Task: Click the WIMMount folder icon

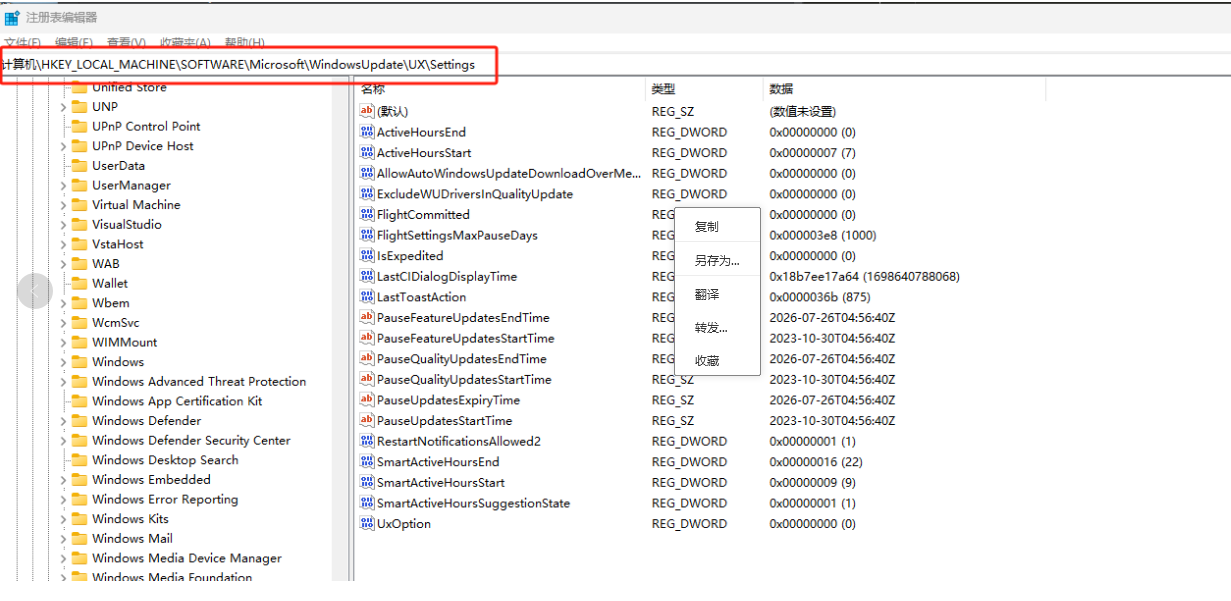Action: click(79, 342)
